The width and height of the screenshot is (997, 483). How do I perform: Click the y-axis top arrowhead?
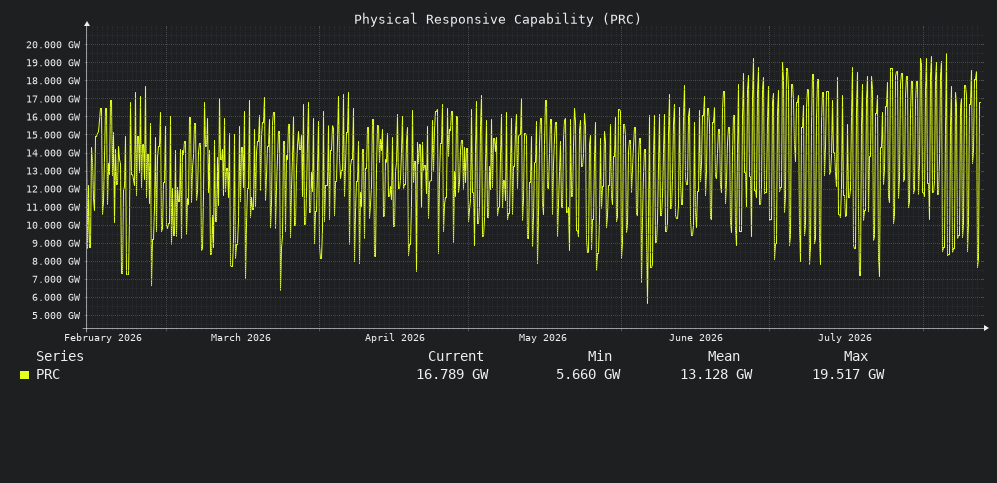pyautogui.click(x=87, y=24)
